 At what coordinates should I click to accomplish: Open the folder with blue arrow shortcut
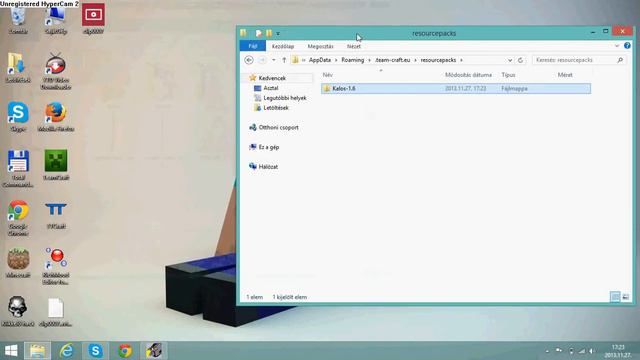[18, 68]
